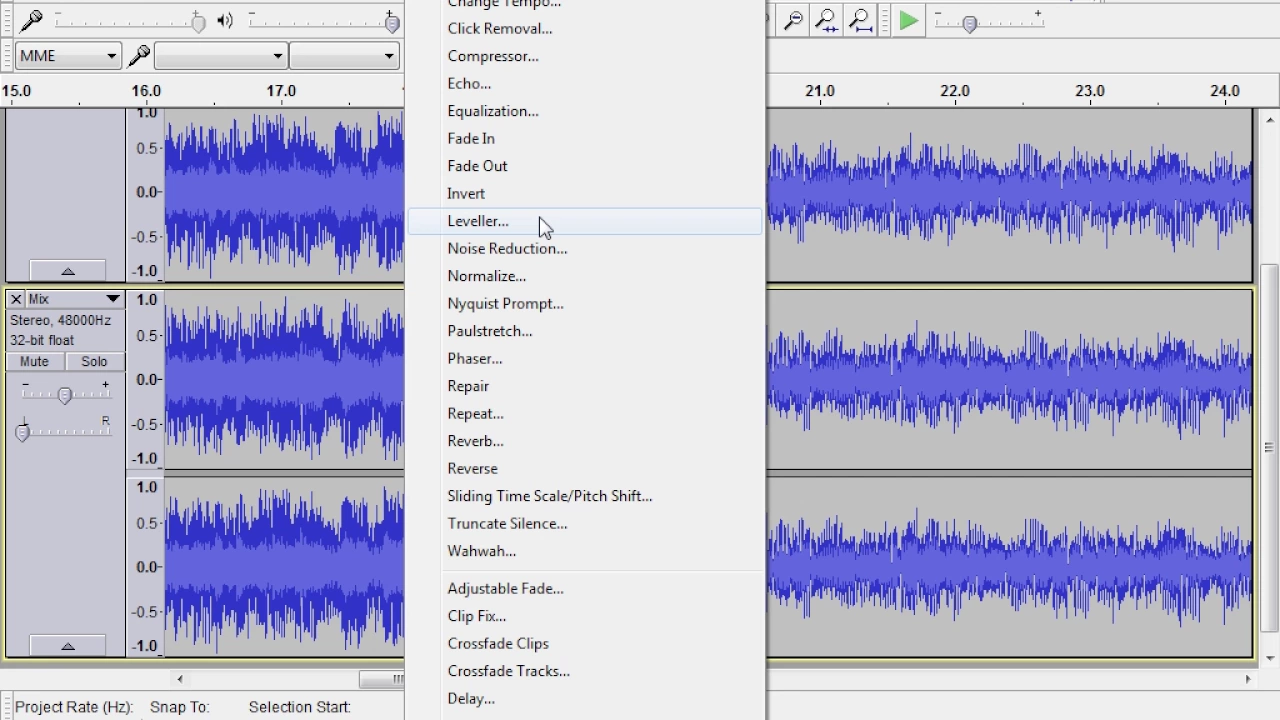Adjust the Mix track pan slider
This screenshot has width=1280, height=720.
[22, 432]
